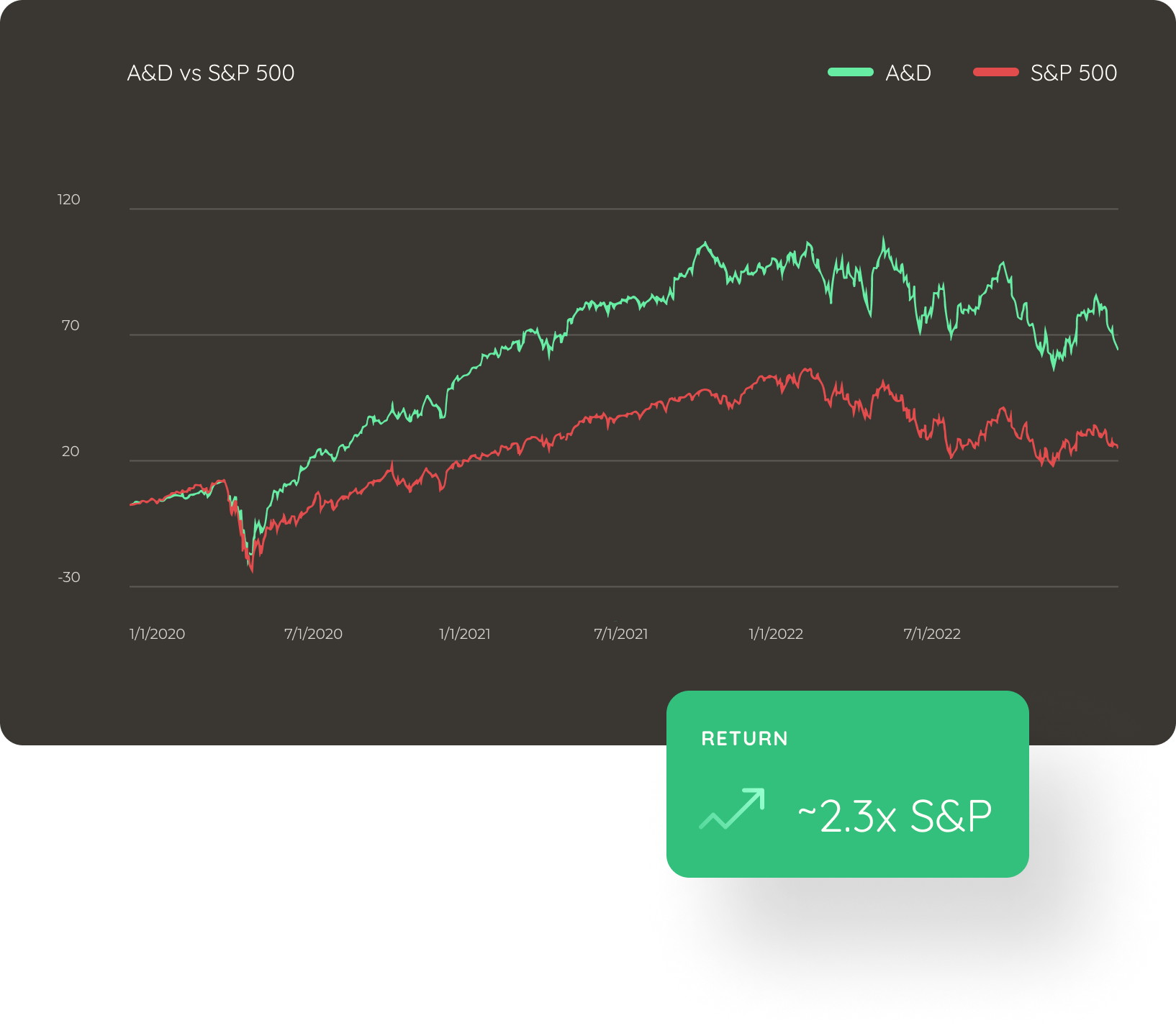Select the 120 y-axis label
The image size is (1176, 1036).
point(69,199)
